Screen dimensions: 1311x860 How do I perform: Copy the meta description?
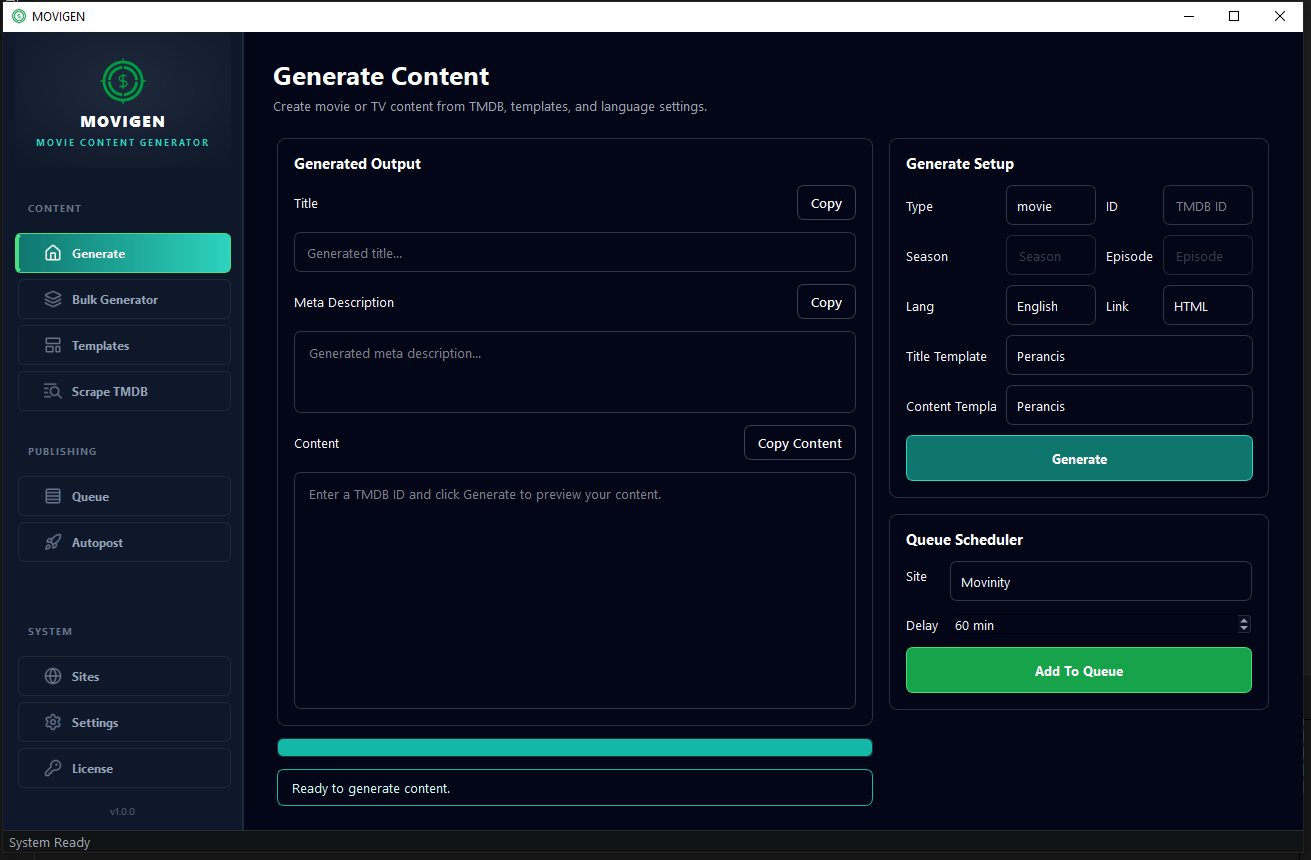[x=826, y=302]
